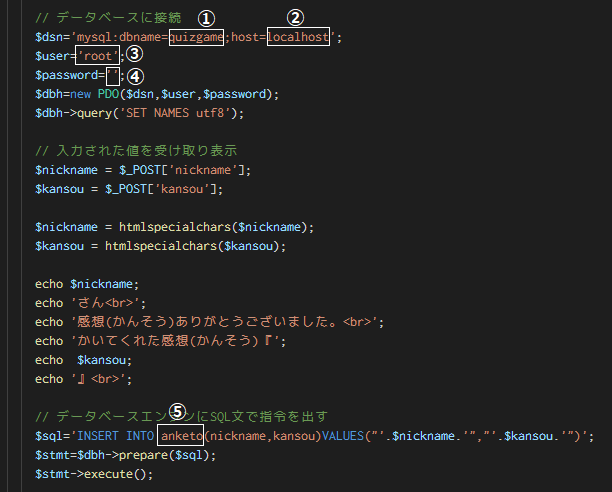Place cursor on PDO class name

pyautogui.click(x=109, y=94)
